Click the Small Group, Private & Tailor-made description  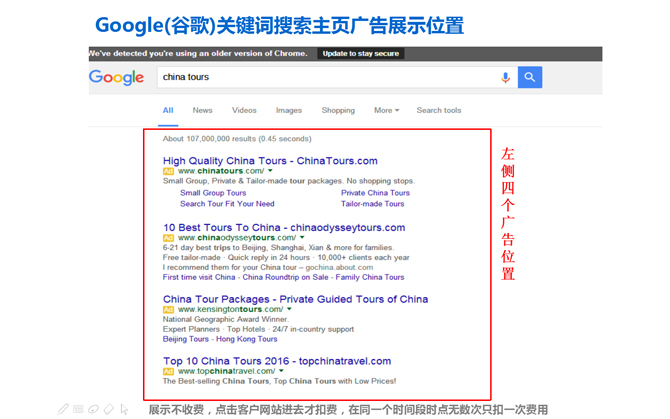289,181
